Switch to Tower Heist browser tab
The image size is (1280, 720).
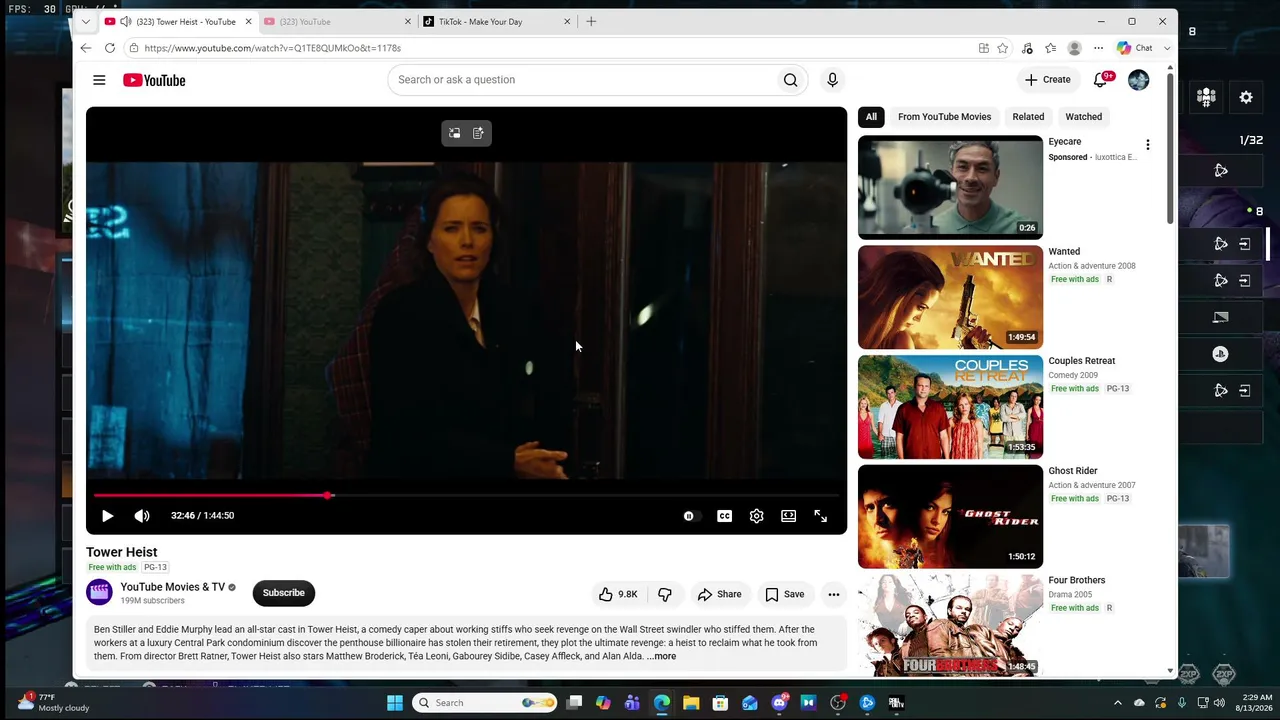(178, 21)
